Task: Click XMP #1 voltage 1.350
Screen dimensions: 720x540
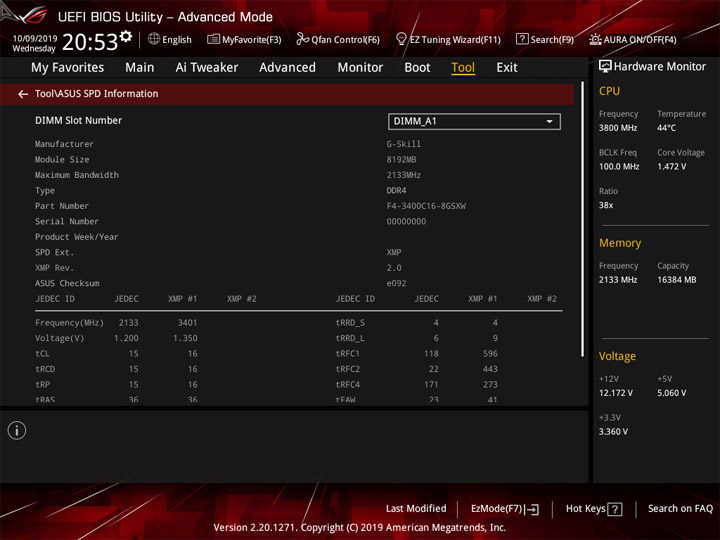Action: 185,338
